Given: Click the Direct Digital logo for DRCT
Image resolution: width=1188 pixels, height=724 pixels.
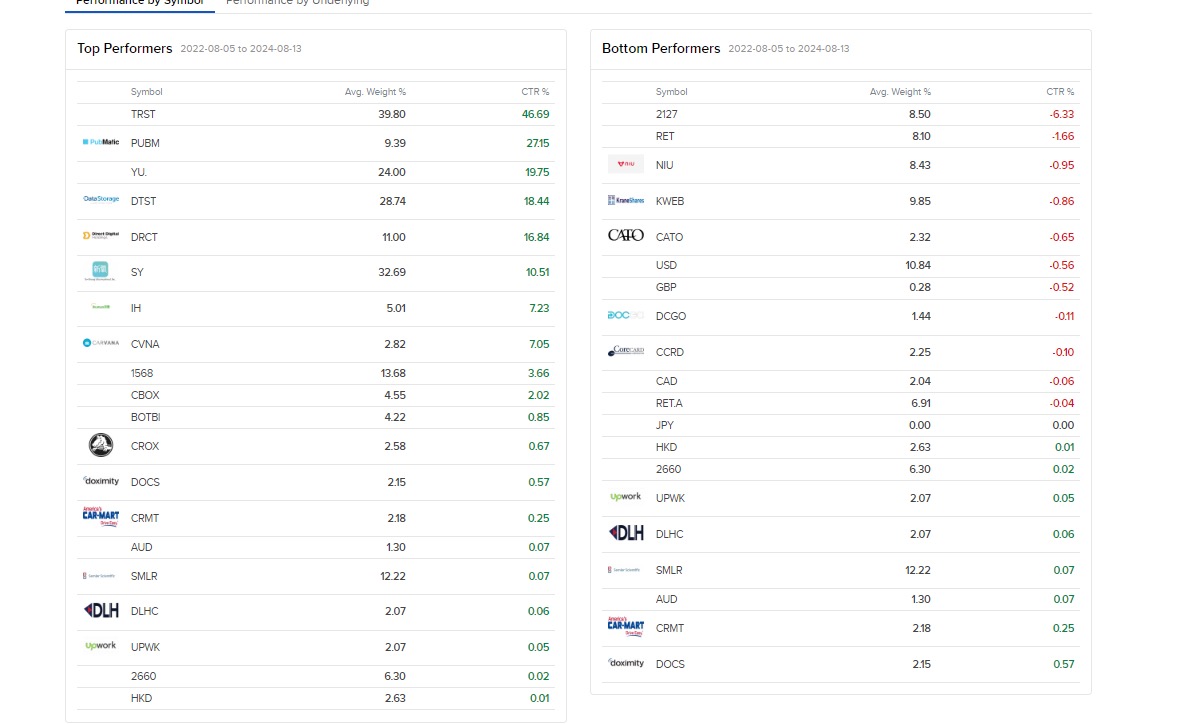Looking at the screenshot, I should click(x=100, y=236).
